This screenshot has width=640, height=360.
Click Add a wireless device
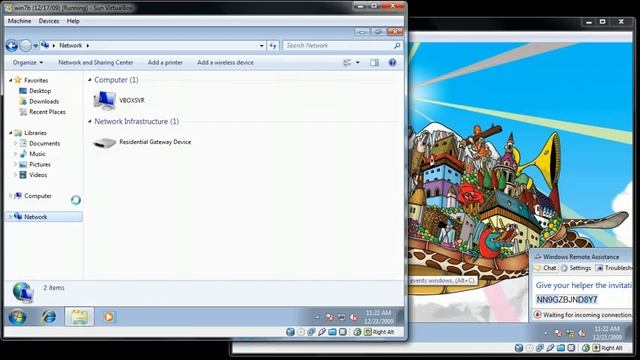click(225, 62)
